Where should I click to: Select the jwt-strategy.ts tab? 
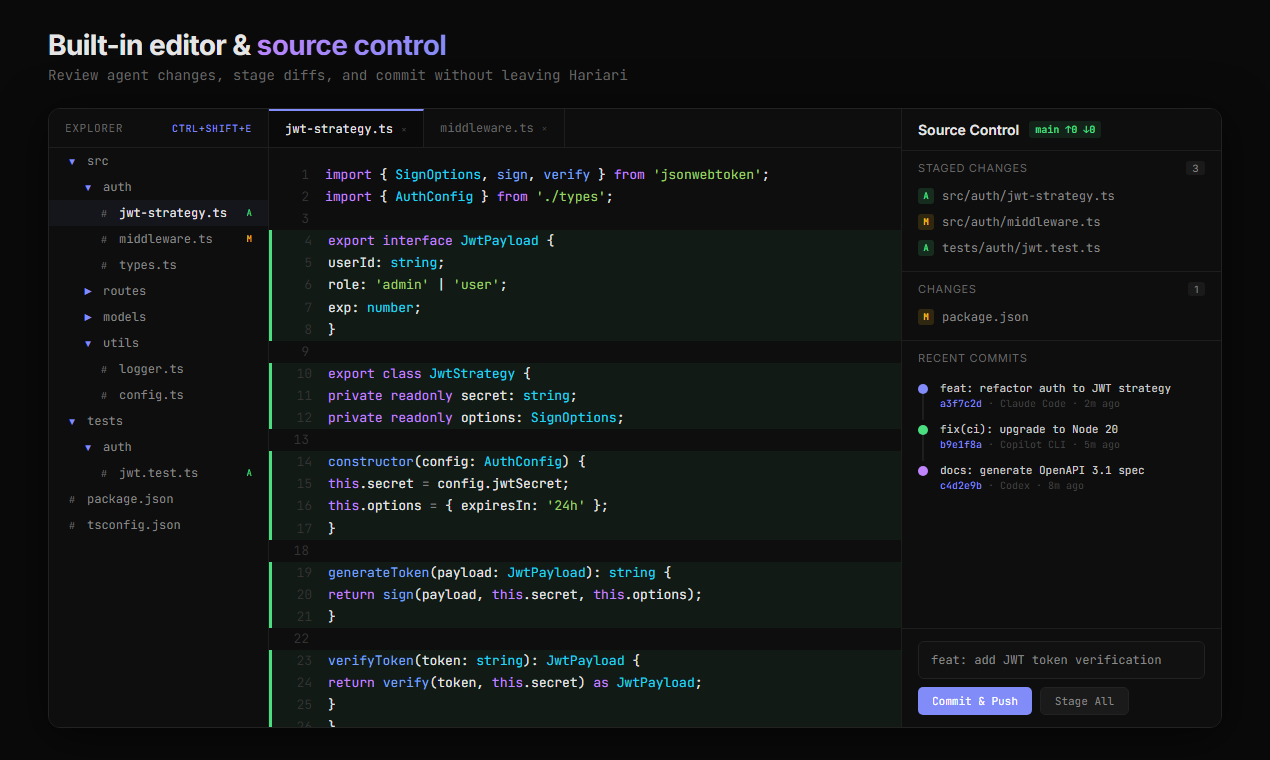coord(339,129)
